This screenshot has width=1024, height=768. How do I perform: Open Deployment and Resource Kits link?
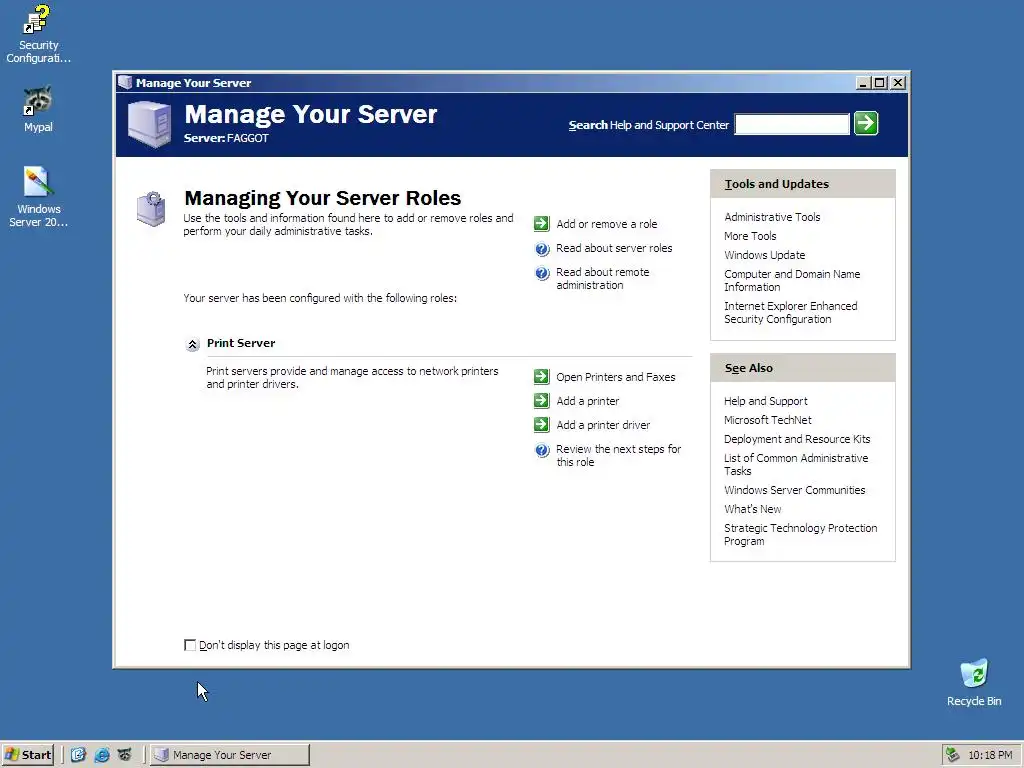click(797, 439)
